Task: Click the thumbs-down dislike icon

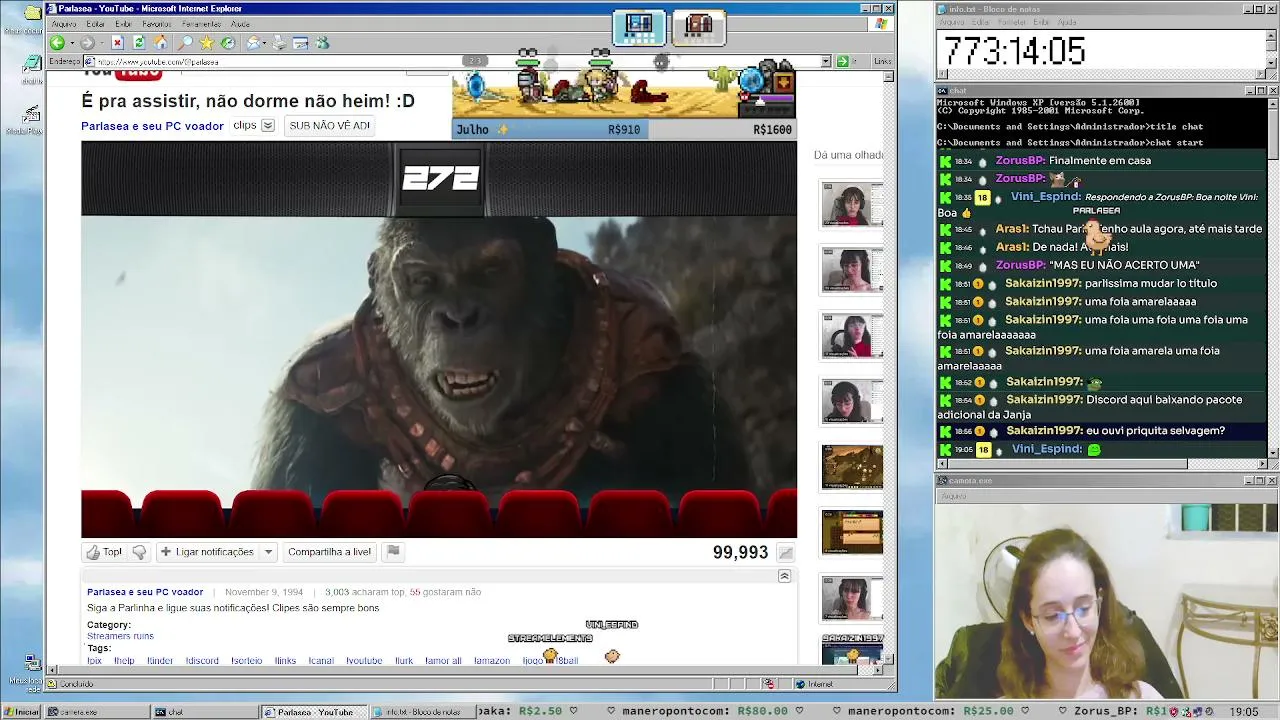Action: [x=139, y=552]
